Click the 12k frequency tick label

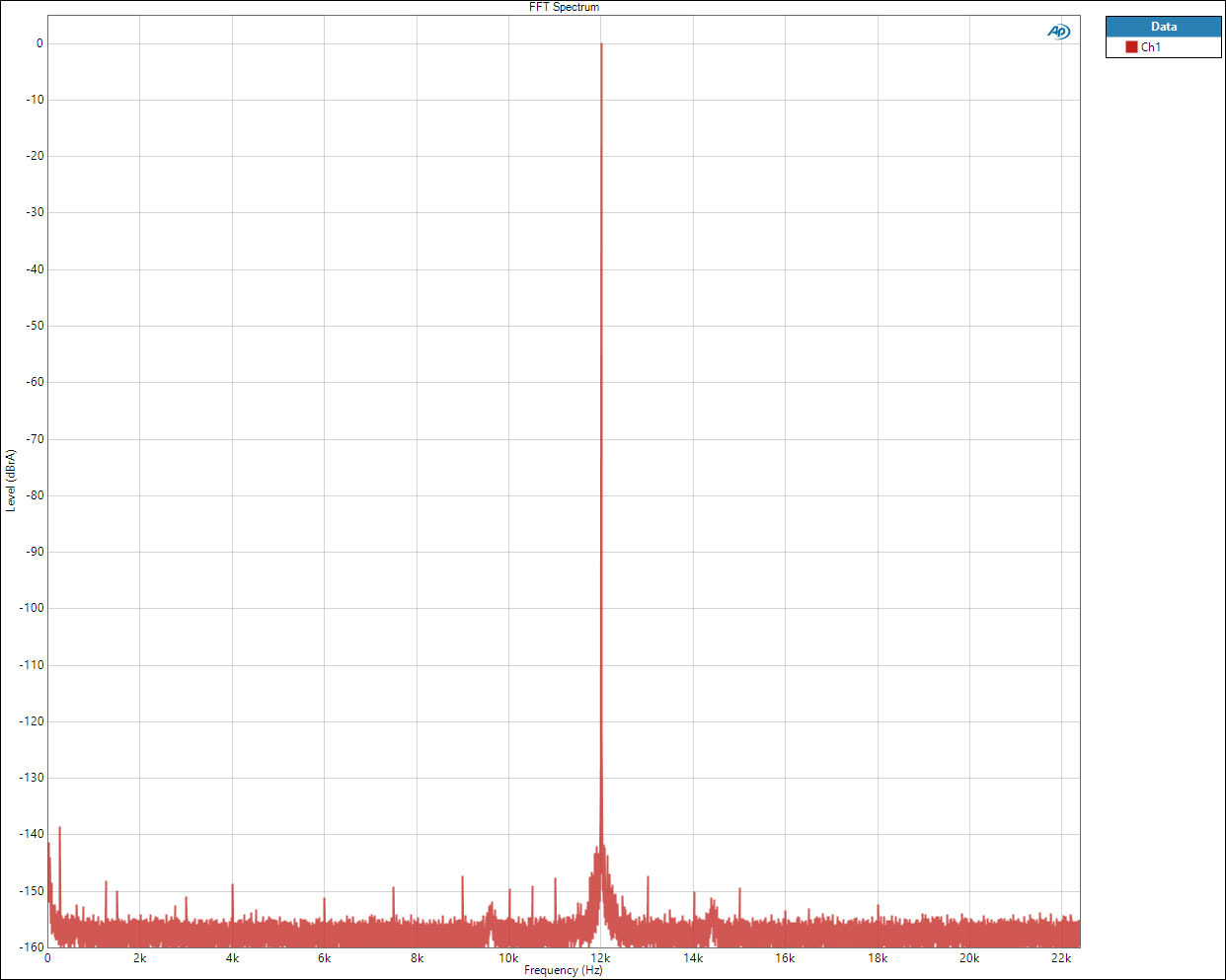[x=601, y=958]
